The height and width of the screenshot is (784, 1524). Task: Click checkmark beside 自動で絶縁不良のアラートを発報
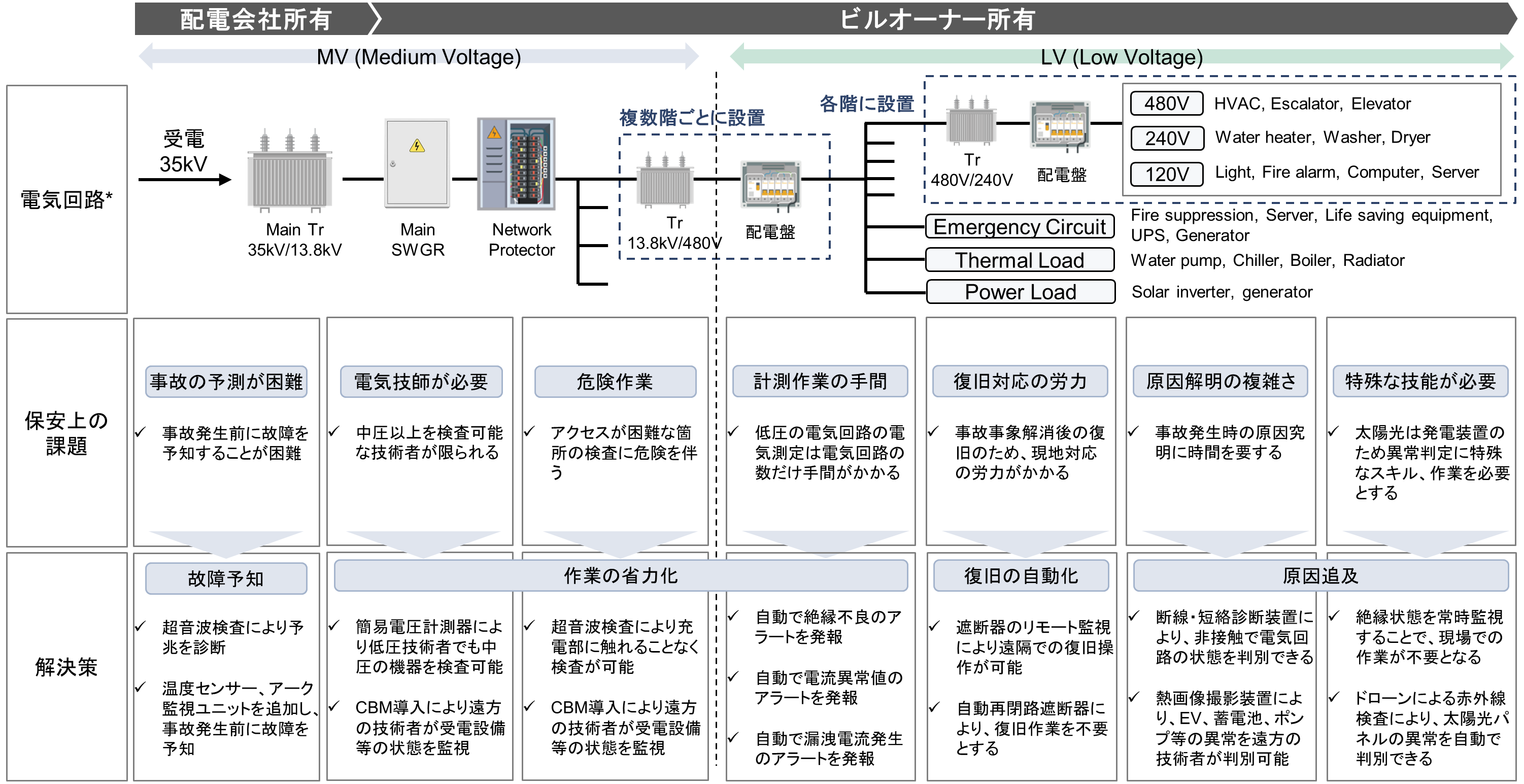[733, 617]
